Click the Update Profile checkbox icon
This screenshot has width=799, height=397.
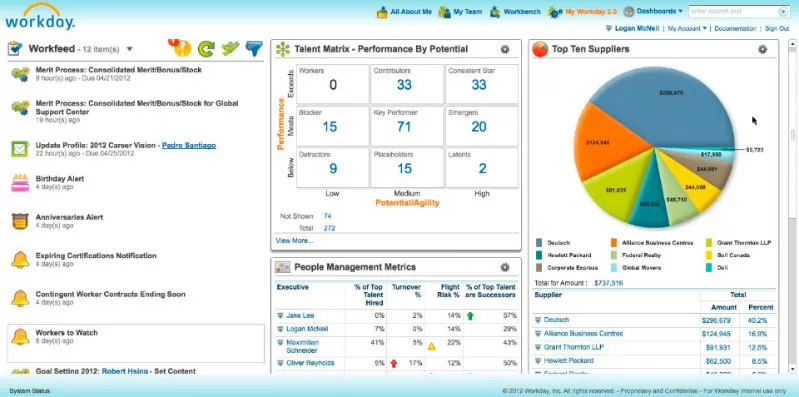point(20,149)
